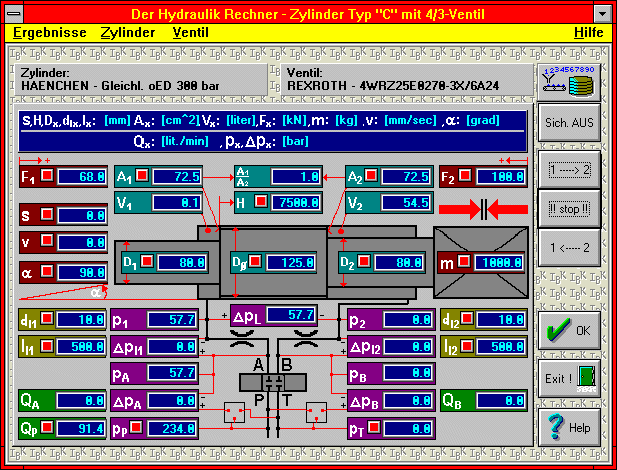Toggle the red box beside H

260,202
